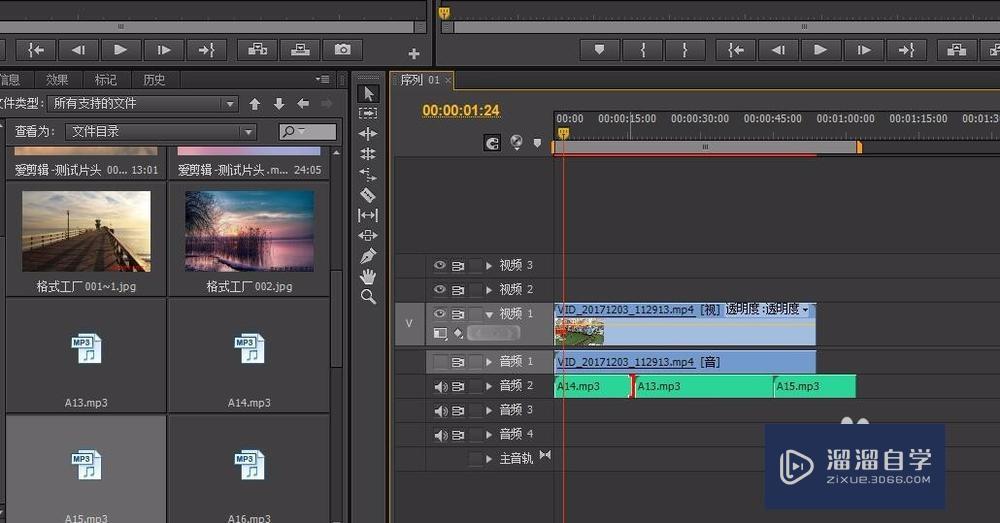Screen dimensions: 1000x523
Task: Go up one folder in media browser
Action: pos(254,103)
